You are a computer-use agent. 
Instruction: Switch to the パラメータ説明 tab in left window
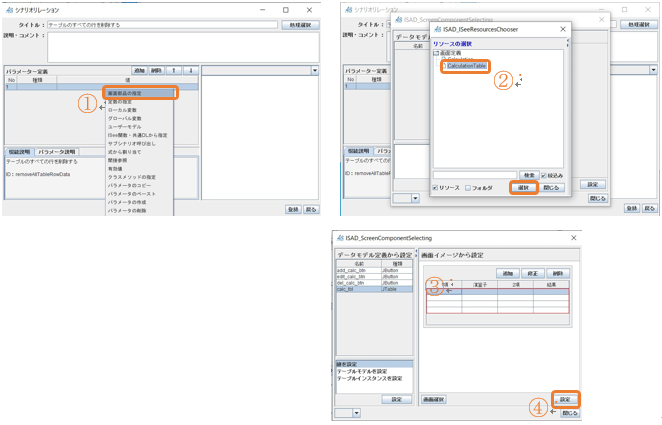pyautogui.click(x=57, y=152)
